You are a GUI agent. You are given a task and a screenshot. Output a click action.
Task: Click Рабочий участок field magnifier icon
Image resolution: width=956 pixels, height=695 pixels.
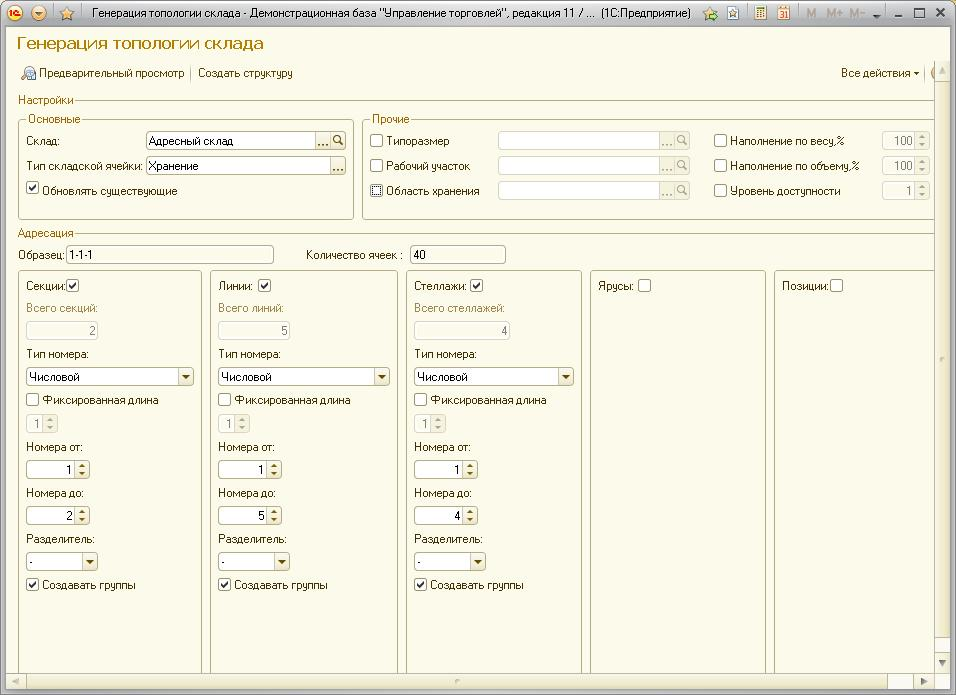click(x=682, y=166)
